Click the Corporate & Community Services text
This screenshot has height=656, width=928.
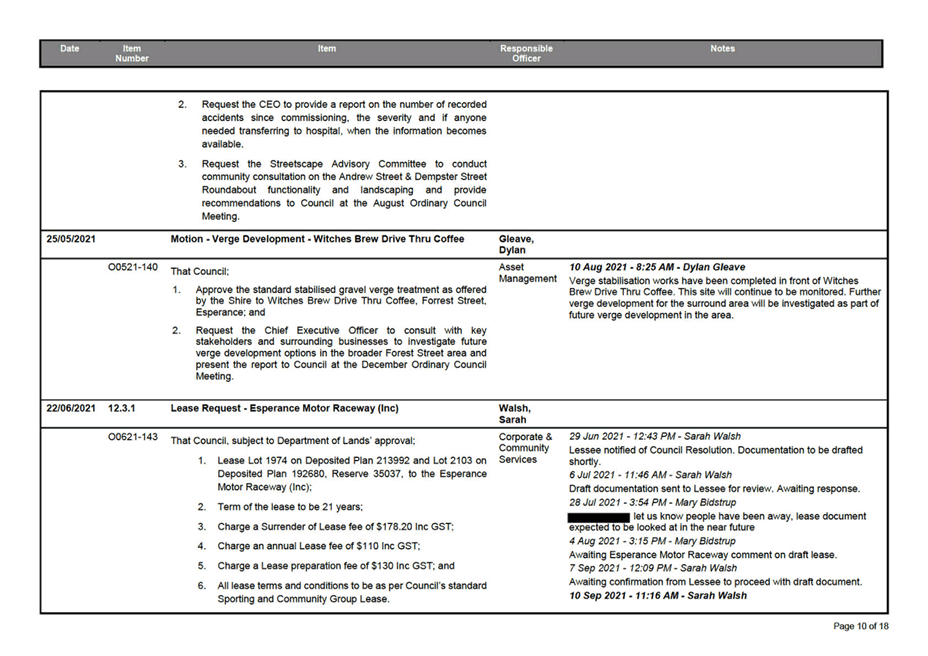coord(526,448)
